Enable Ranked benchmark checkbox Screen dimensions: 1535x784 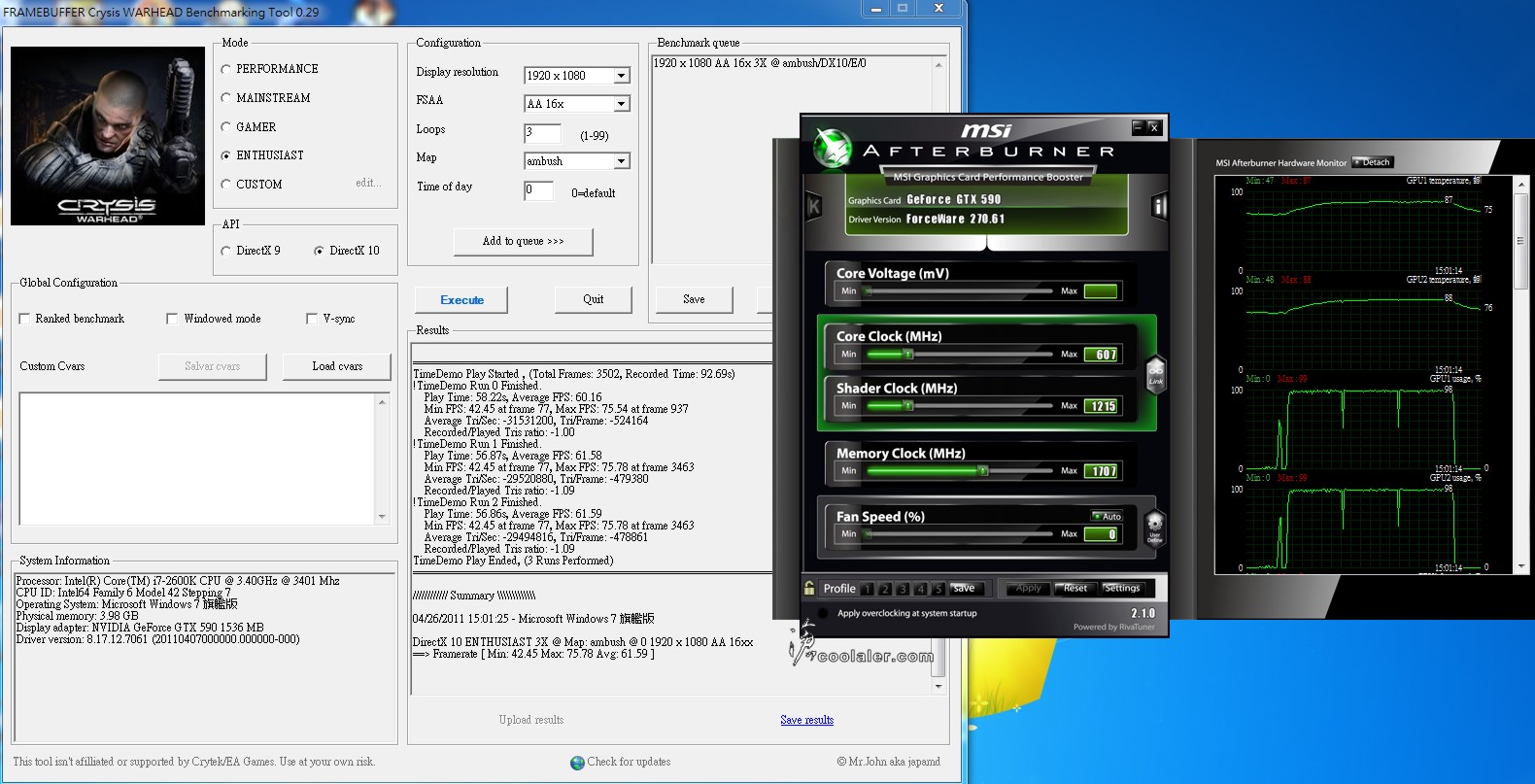tap(24, 319)
